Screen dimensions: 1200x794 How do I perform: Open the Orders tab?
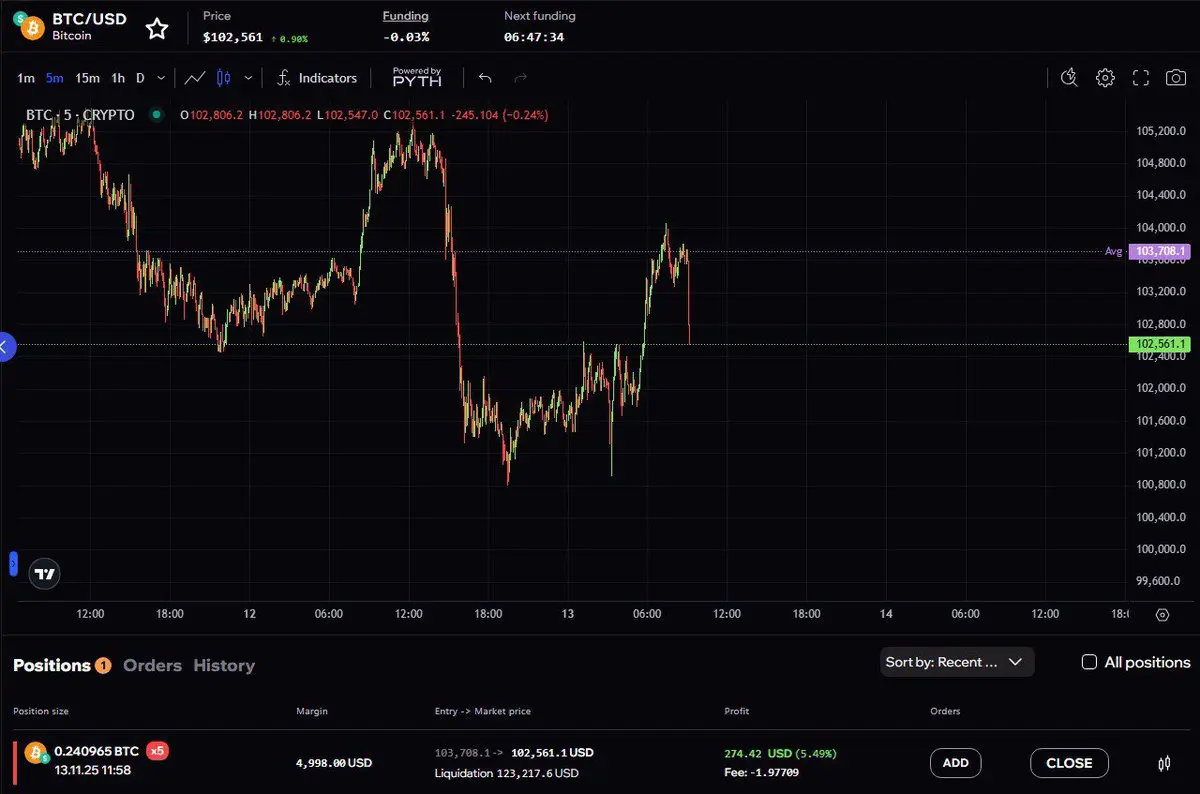click(x=152, y=665)
